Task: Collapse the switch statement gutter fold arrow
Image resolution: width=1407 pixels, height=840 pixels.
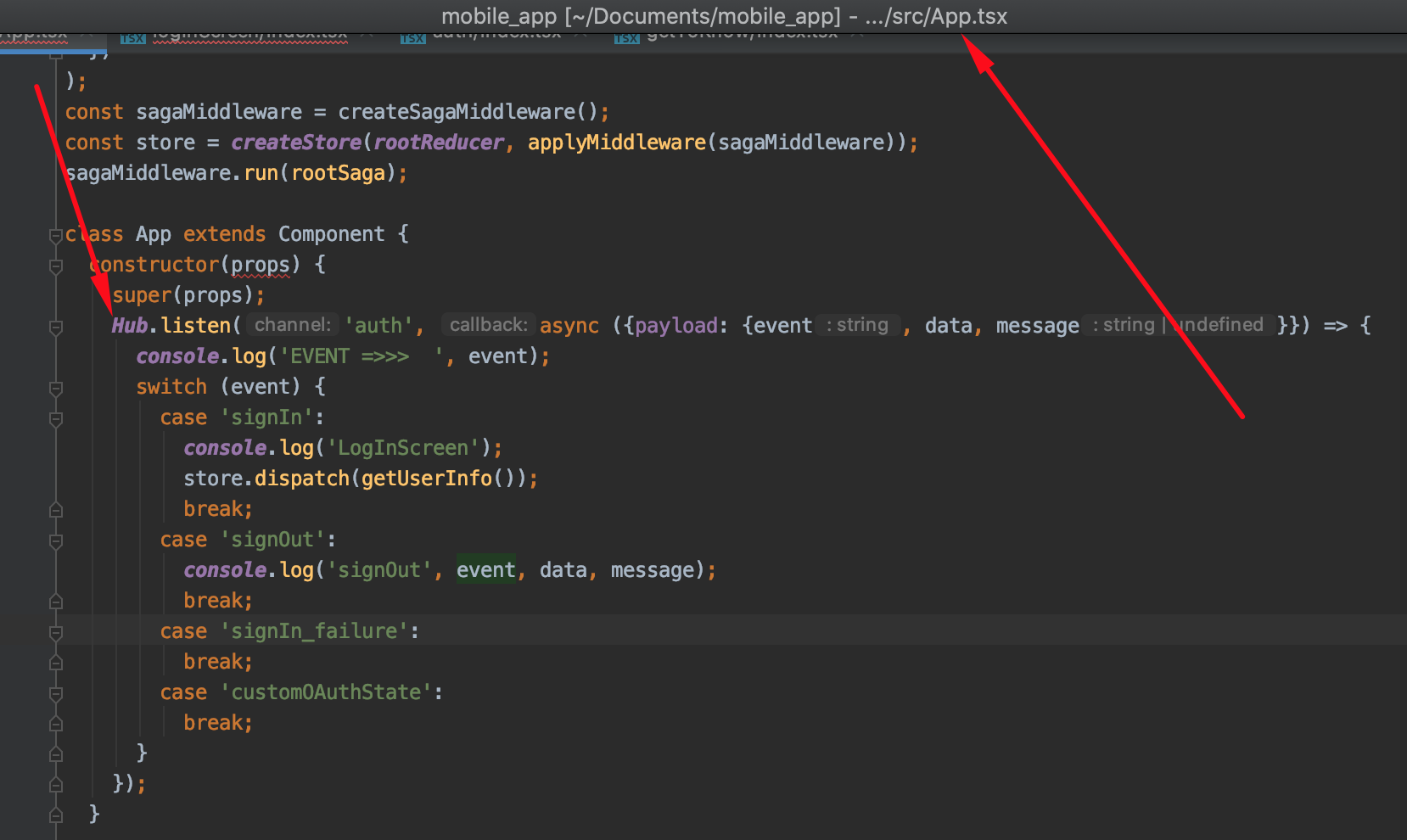Action: pyautogui.click(x=55, y=386)
